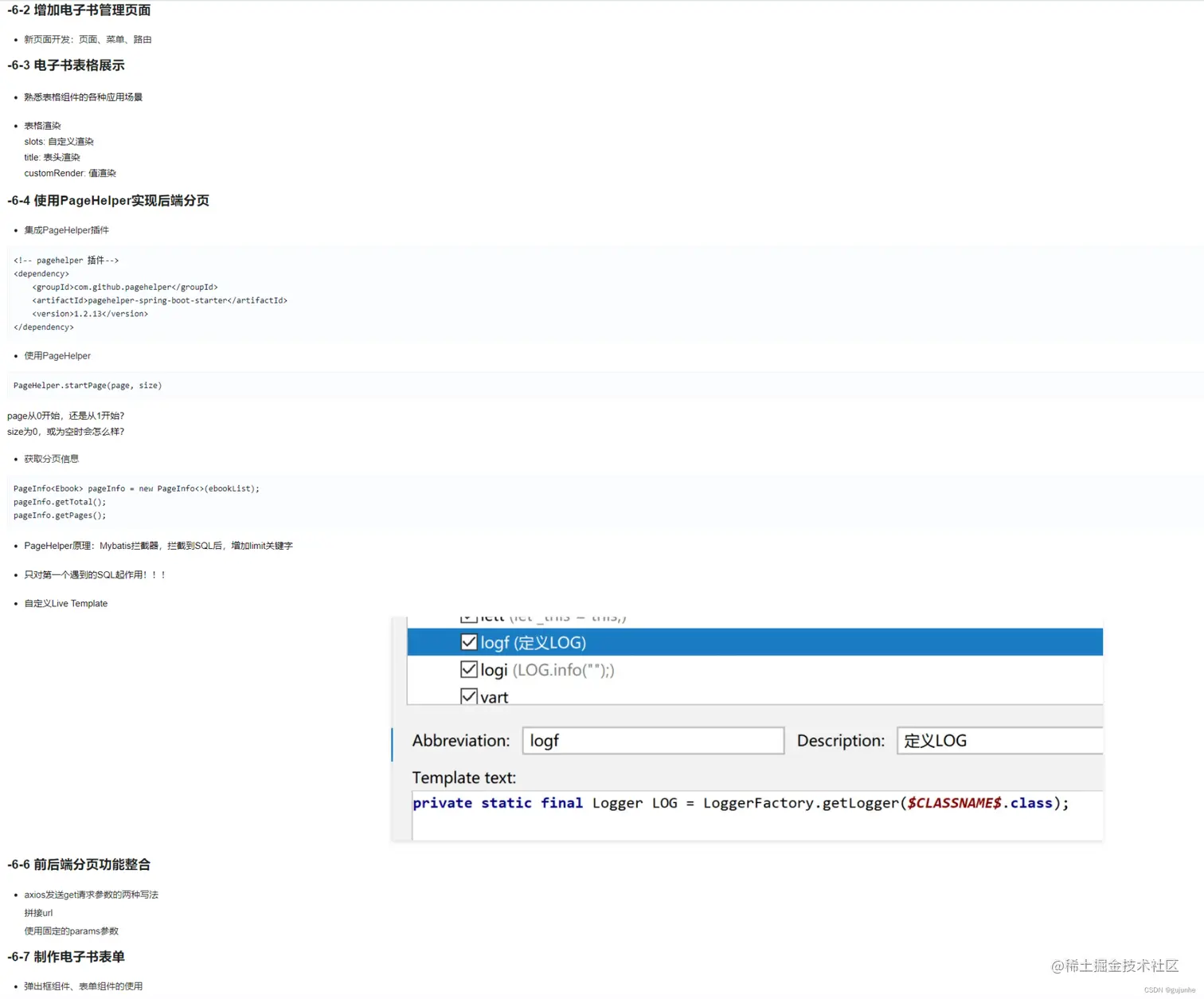The height and width of the screenshot is (999, 1204).
Task: Click the bullet 使用PageHelper
Action: [57, 356]
